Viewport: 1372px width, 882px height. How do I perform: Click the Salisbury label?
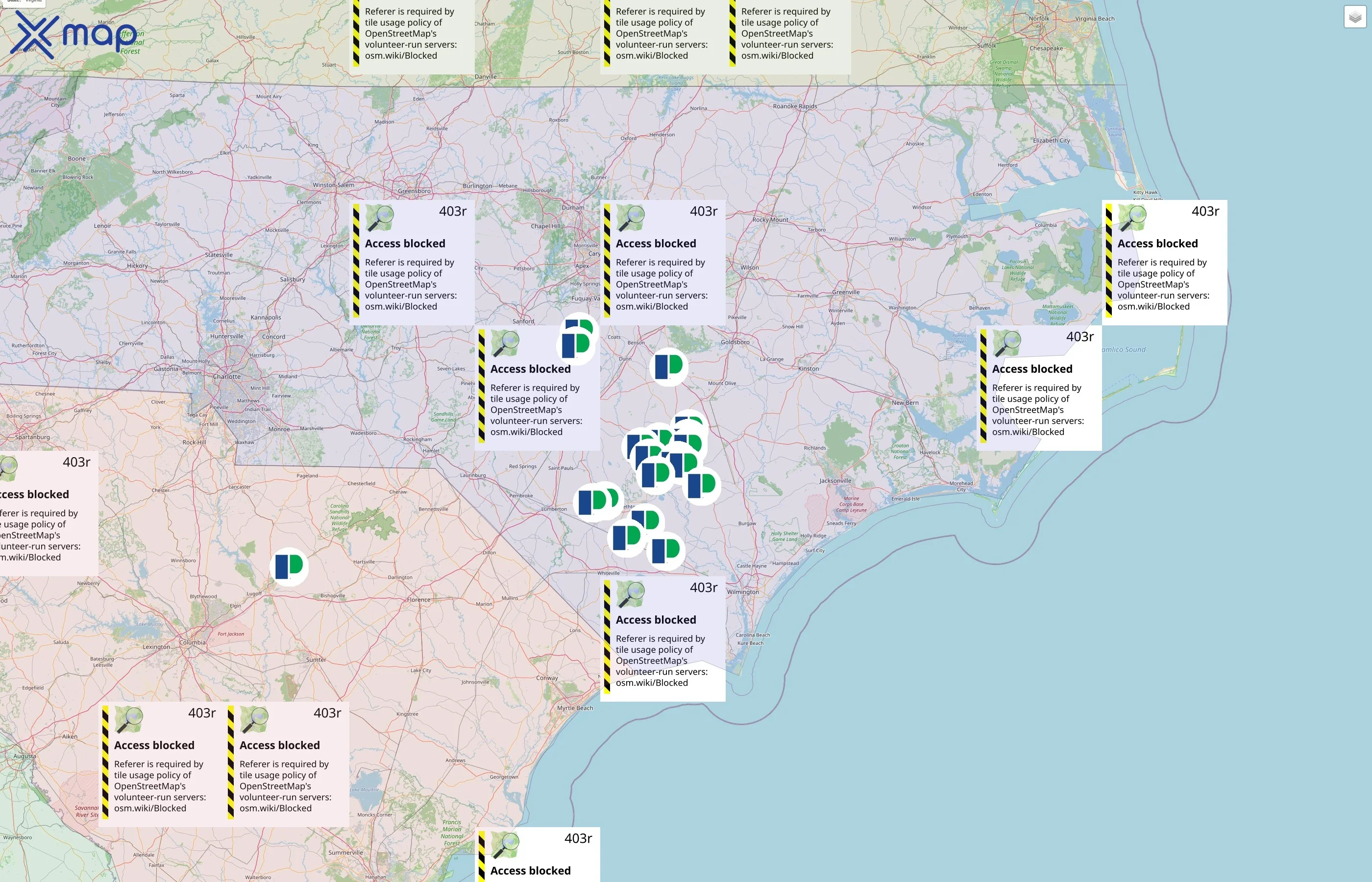click(293, 279)
